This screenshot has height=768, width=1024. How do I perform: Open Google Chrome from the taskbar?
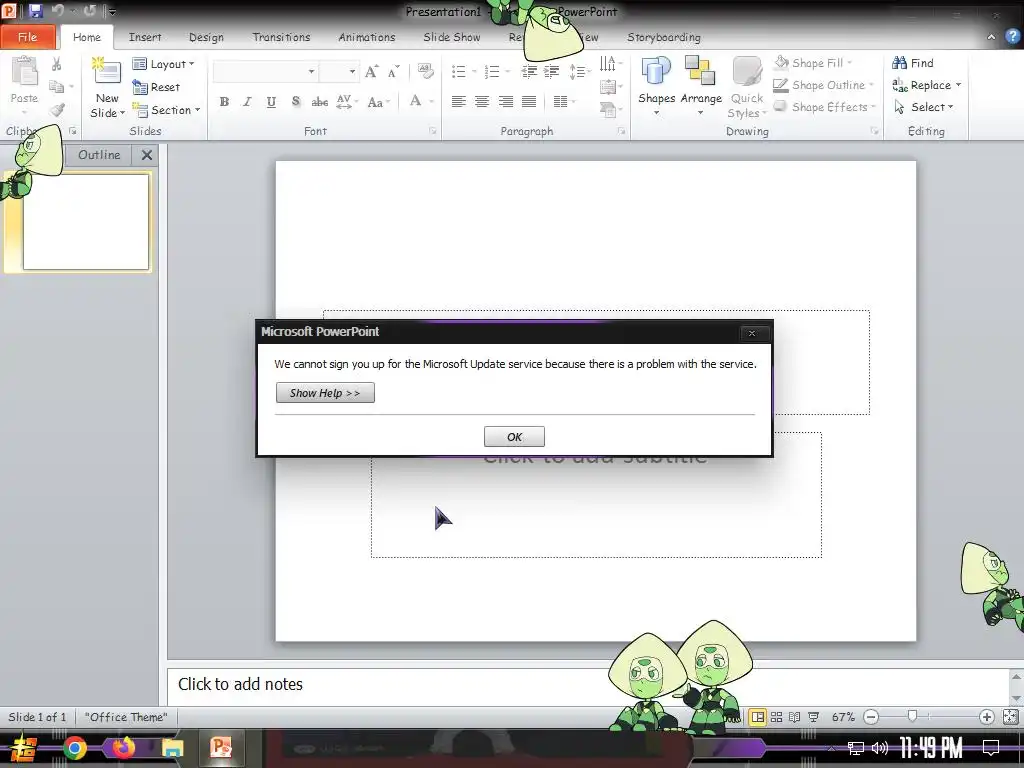[74, 748]
